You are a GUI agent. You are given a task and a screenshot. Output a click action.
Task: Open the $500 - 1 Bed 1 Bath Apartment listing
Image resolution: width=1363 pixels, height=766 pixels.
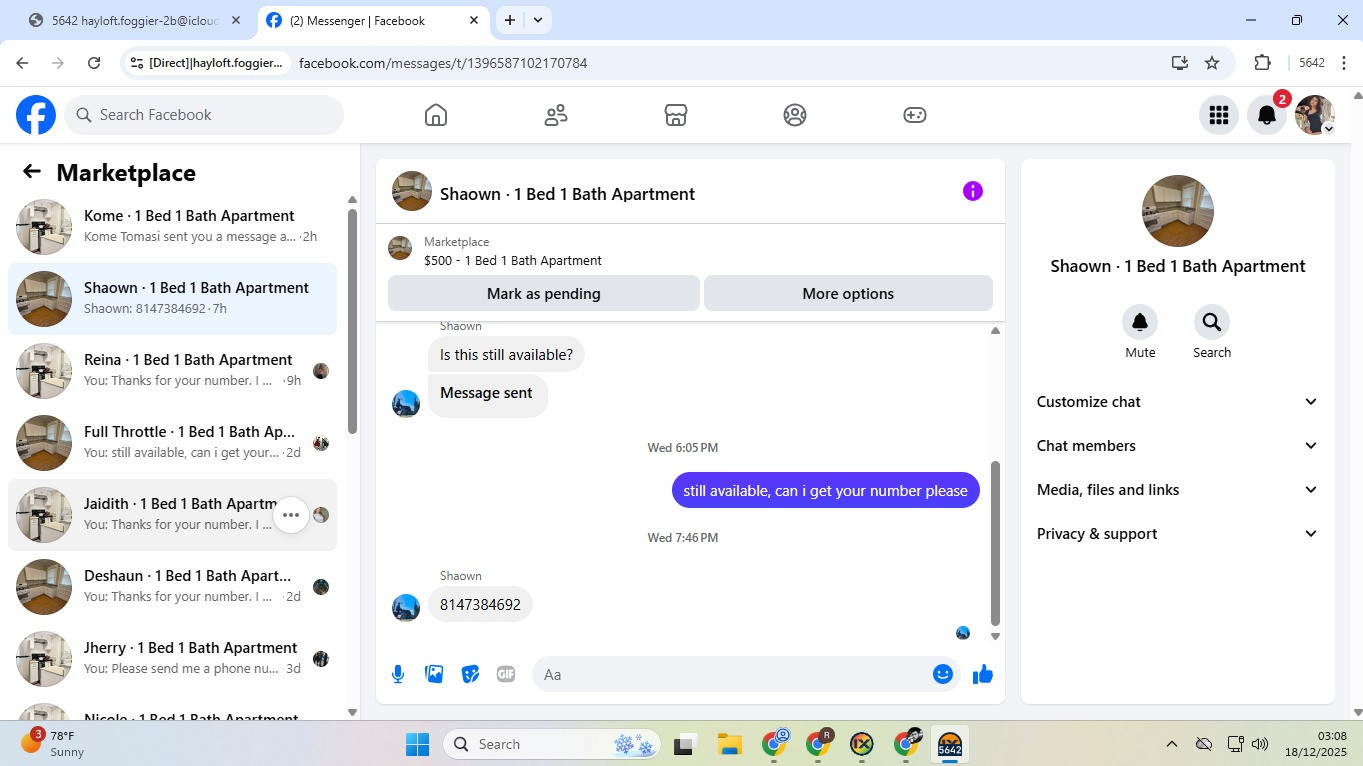(513, 261)
